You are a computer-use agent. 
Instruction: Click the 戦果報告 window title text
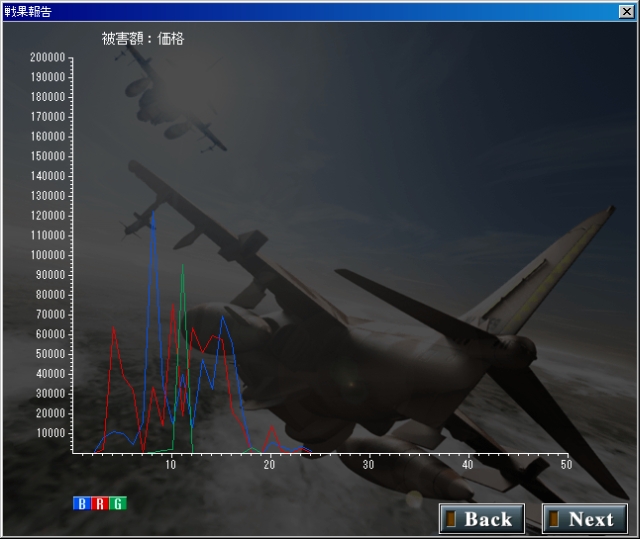[28, 11]
